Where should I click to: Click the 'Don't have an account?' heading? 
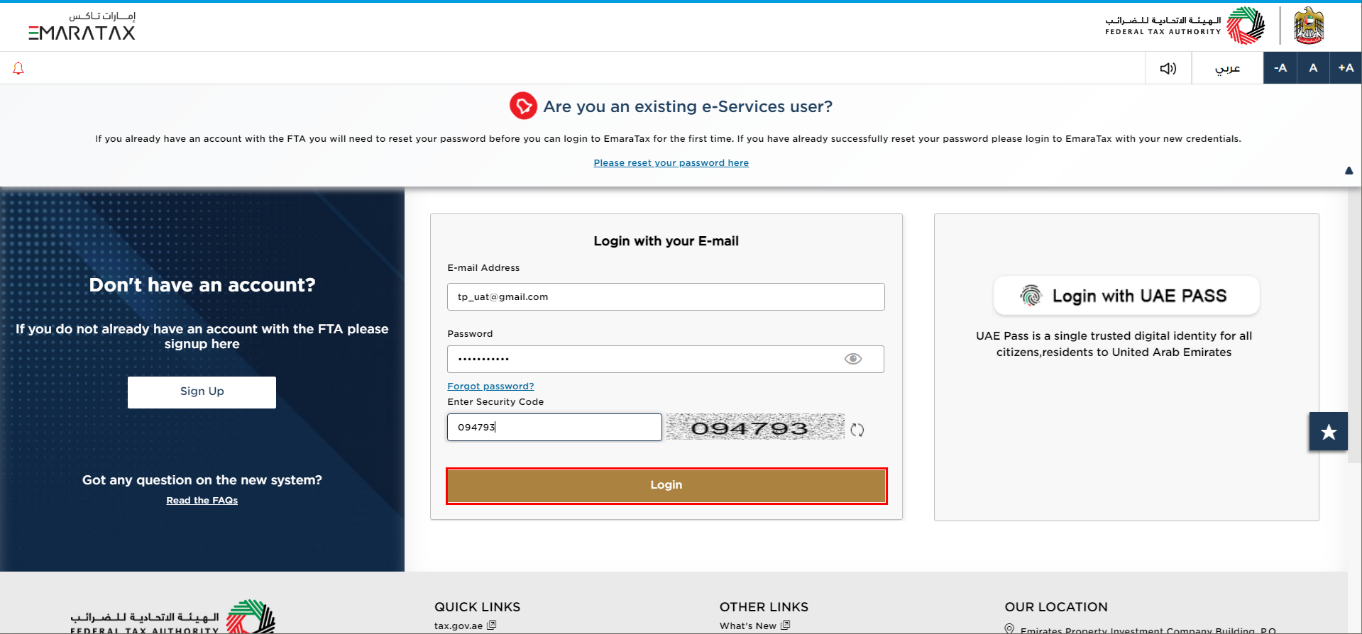[202, 285]
